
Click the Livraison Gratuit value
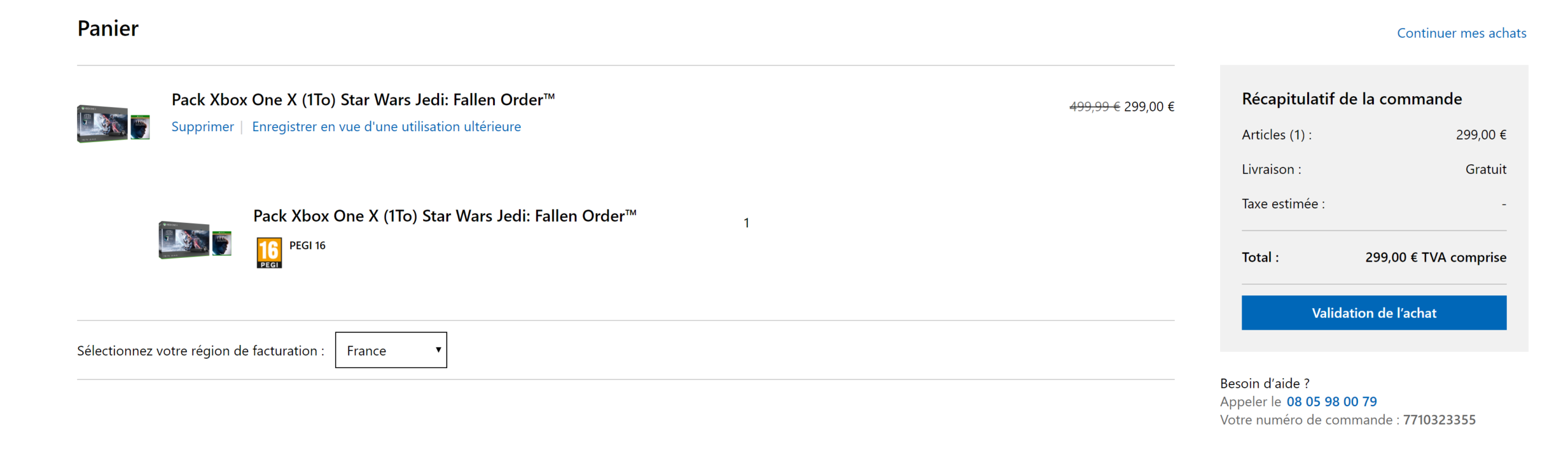[1485, 169]
